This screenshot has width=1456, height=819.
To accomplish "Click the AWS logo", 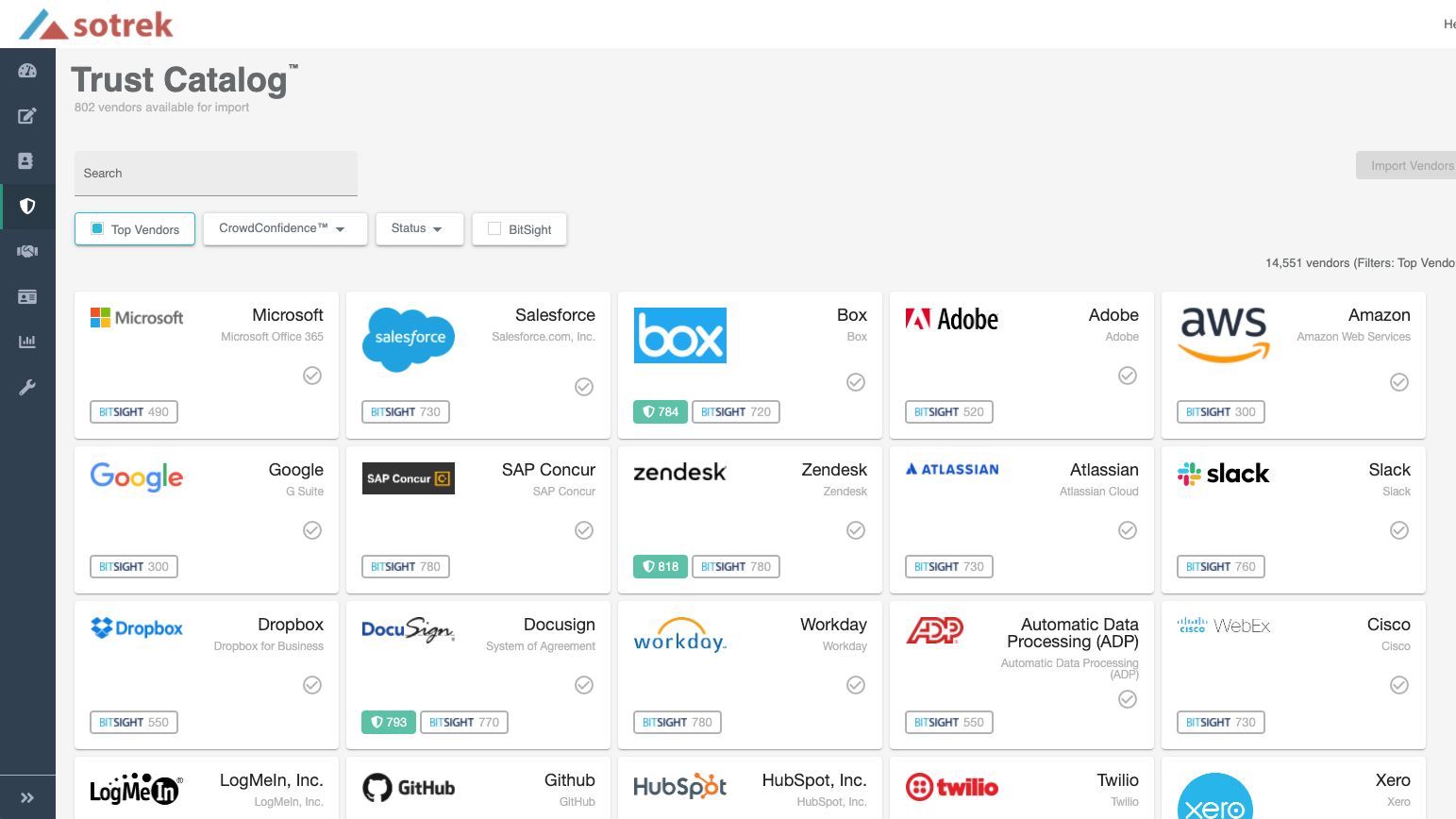I will (1224, 335).
